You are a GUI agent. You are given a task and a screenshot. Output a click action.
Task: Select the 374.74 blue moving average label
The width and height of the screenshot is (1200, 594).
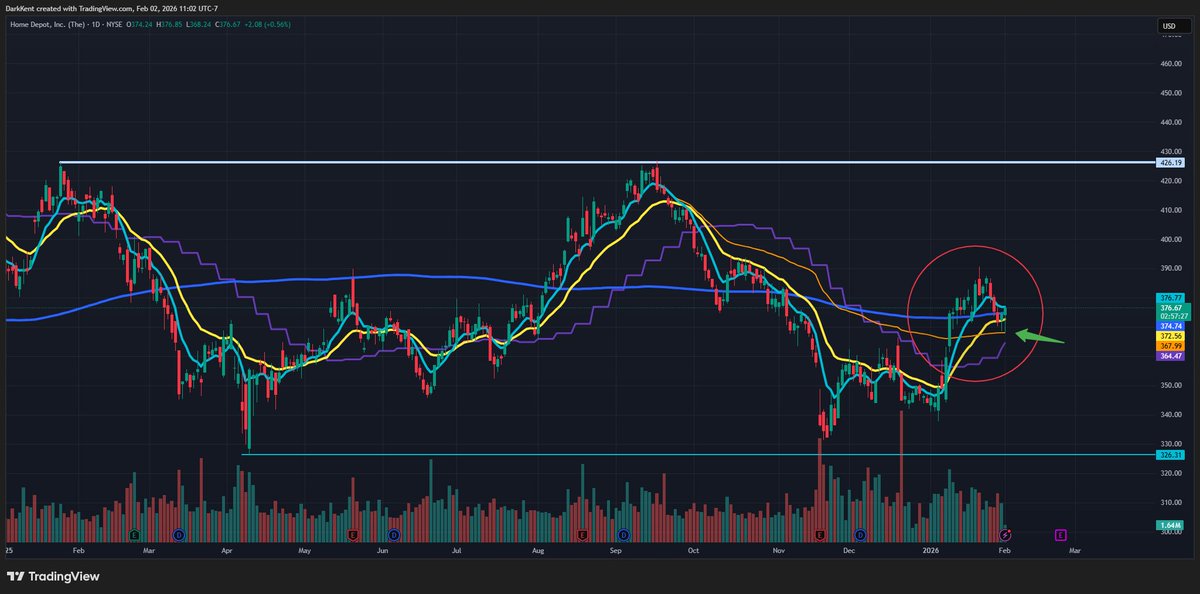(x=1170, y=326)
